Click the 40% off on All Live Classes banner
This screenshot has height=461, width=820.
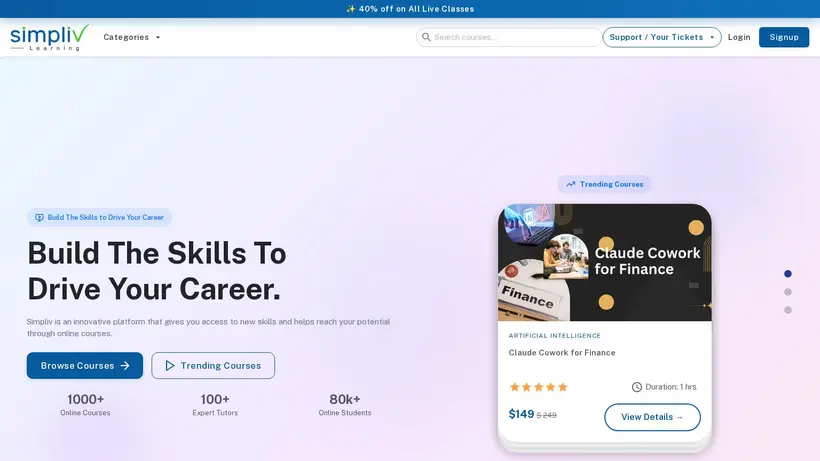point(410,9)
